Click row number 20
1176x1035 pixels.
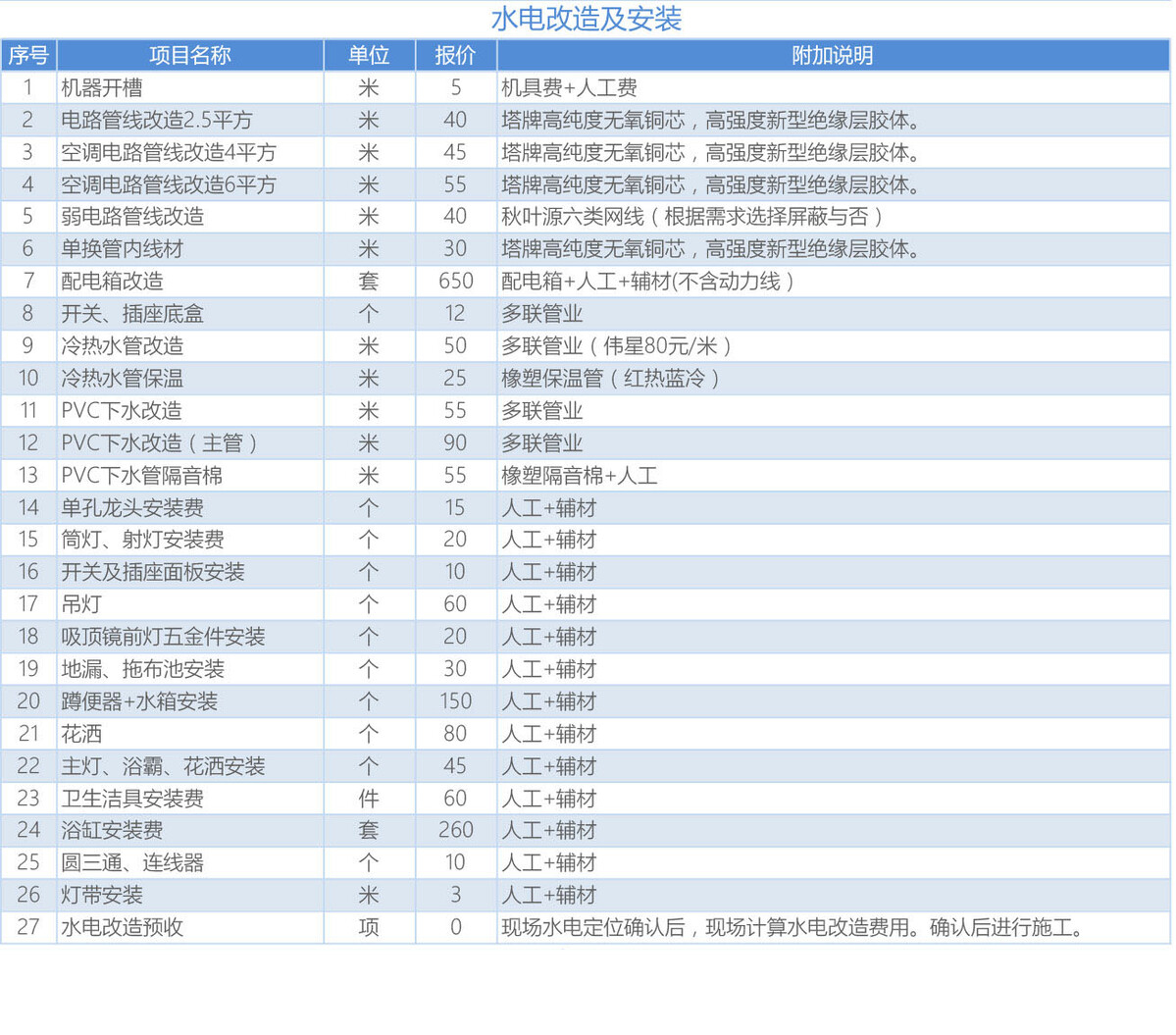tap(28, 701)
